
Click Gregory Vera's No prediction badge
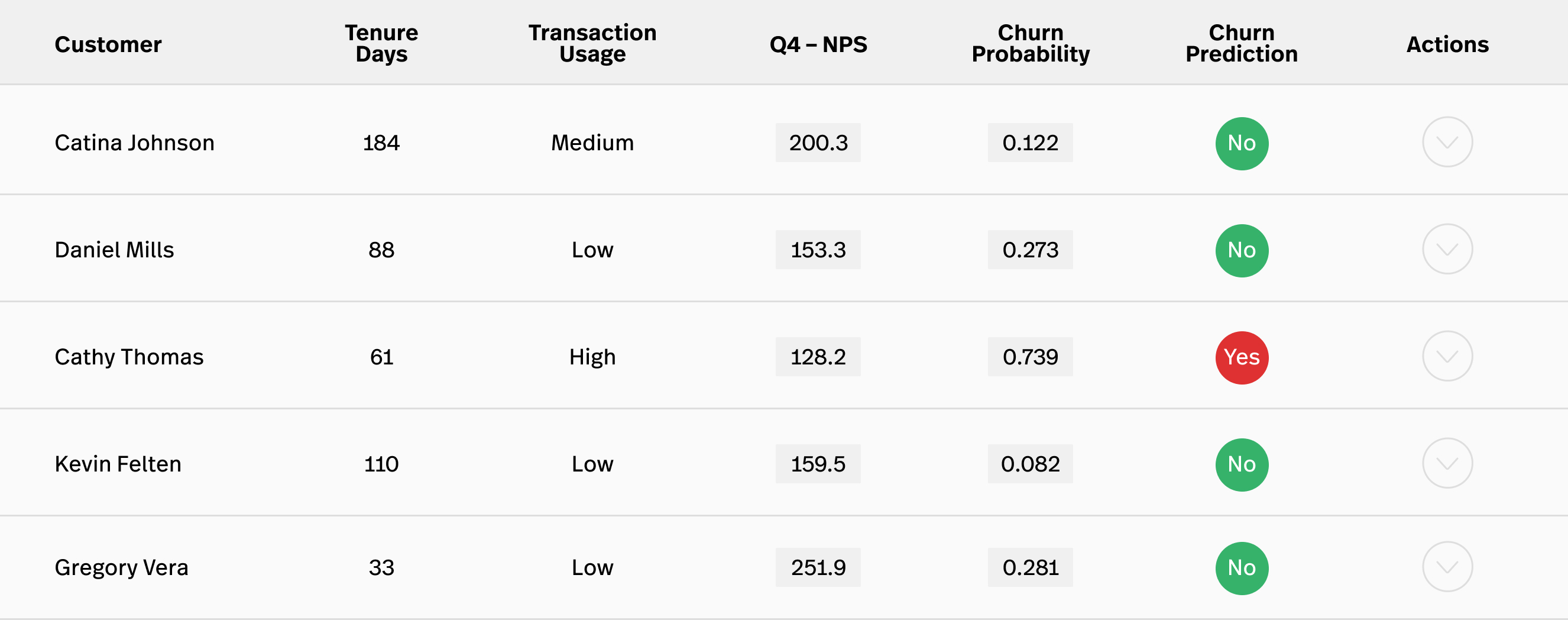(1242, 569)
